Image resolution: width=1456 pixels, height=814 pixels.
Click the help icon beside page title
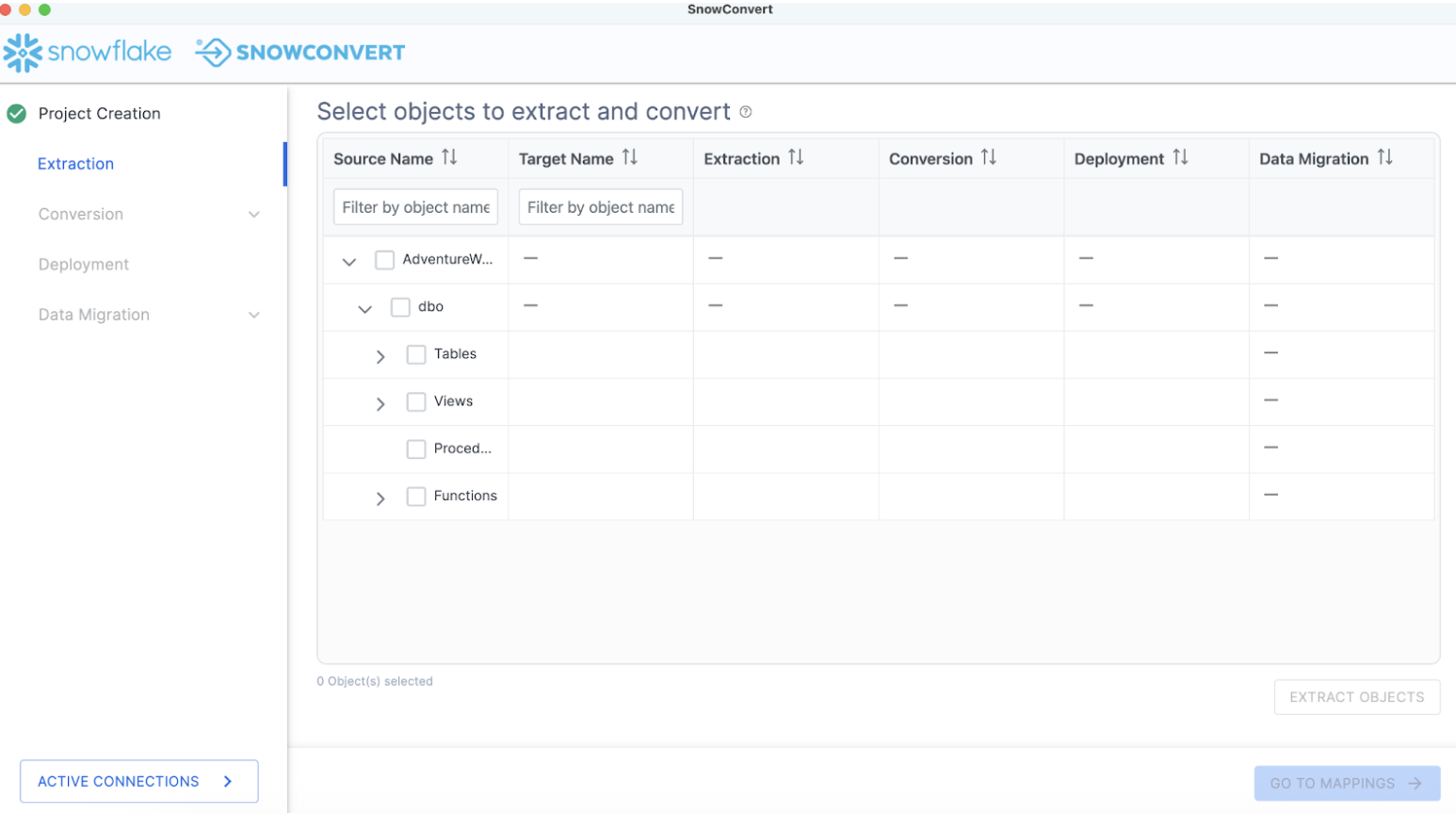point(746,112)
